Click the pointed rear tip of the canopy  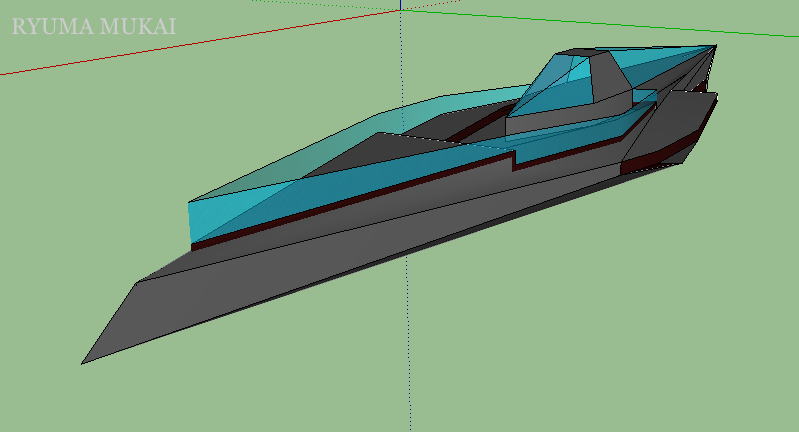tap(714, 46)
